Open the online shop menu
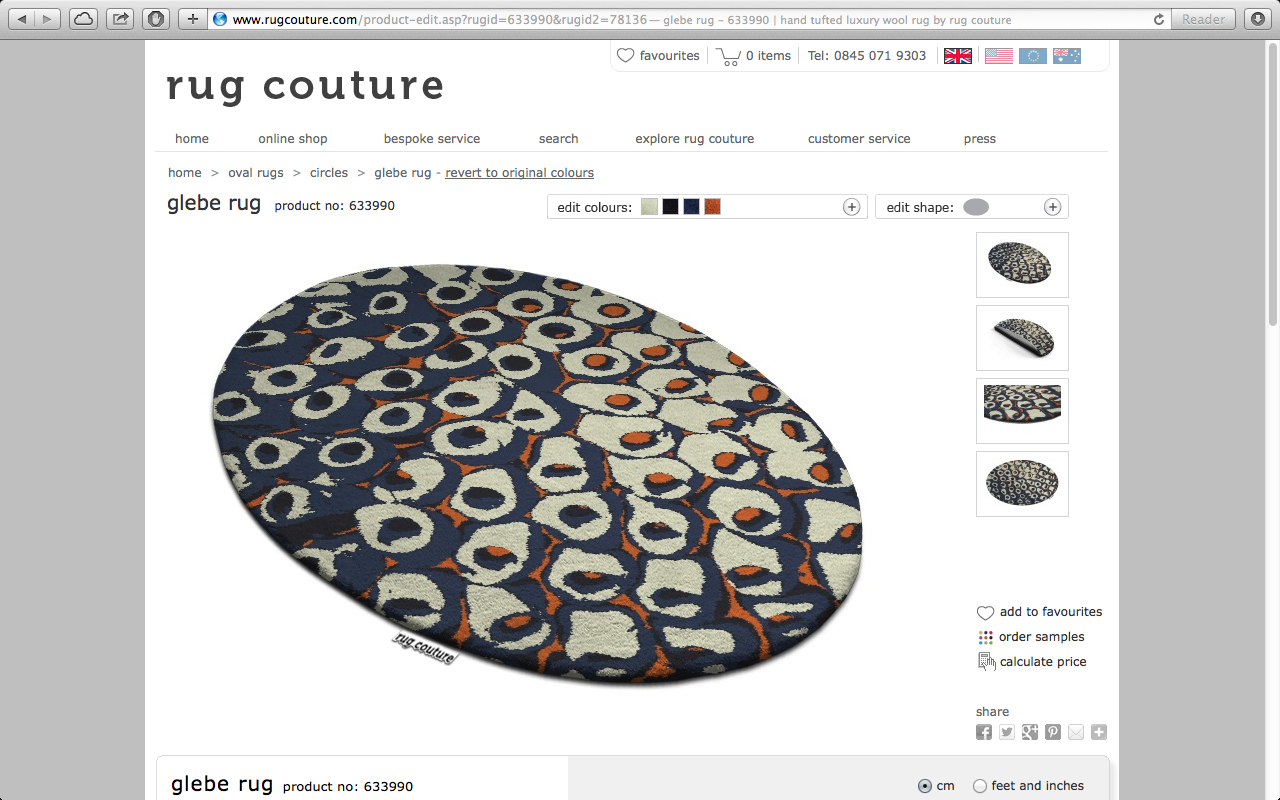 [x=293, y=139]
